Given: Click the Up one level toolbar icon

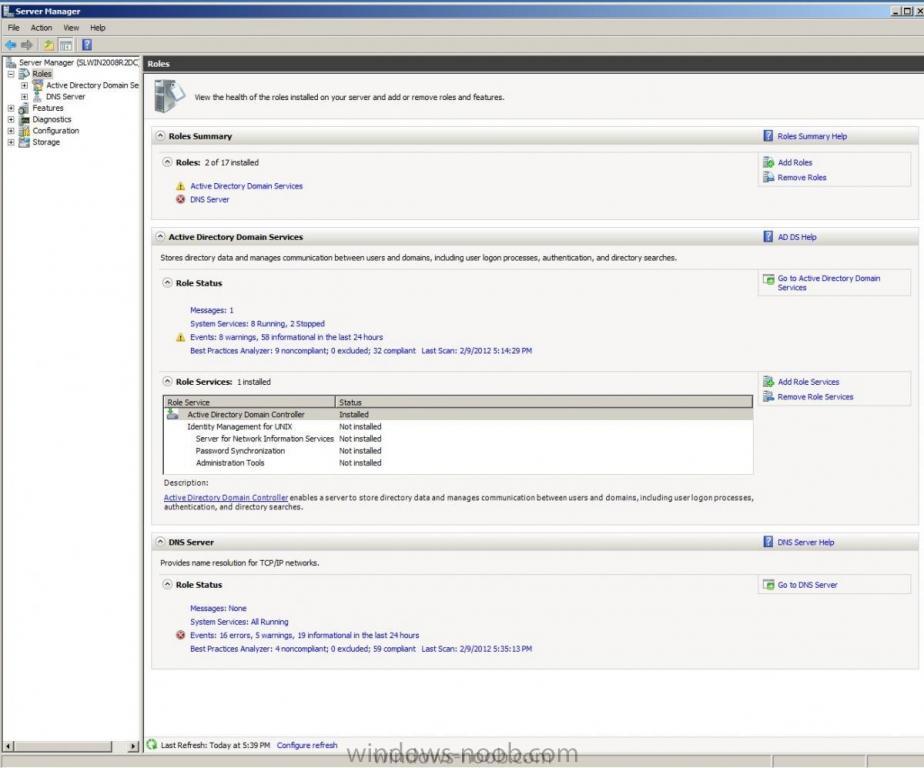Looking at the screenshot, I should click(x=49, y=45).
